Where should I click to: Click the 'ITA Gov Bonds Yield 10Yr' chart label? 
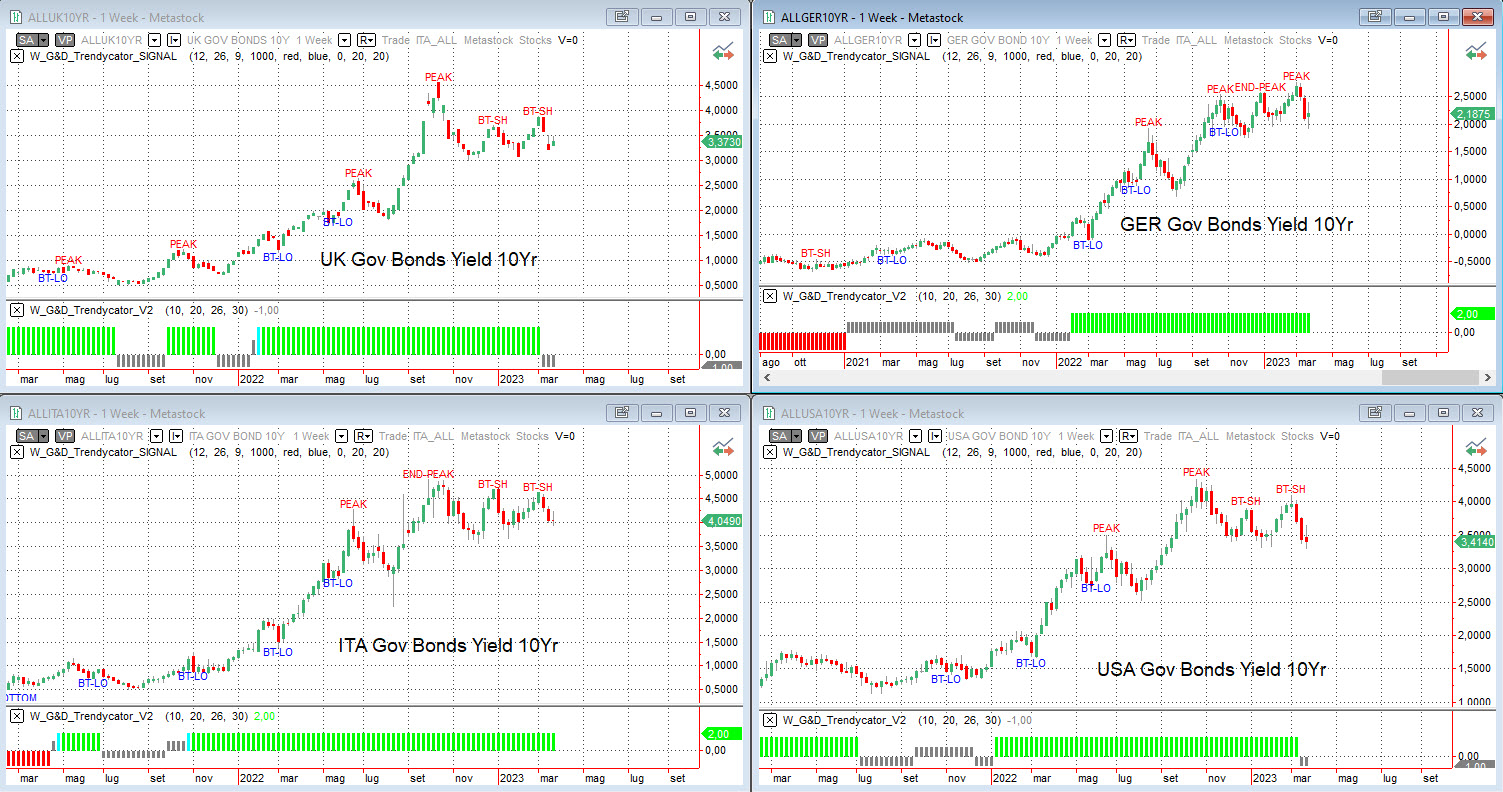[x=448, y=645]
